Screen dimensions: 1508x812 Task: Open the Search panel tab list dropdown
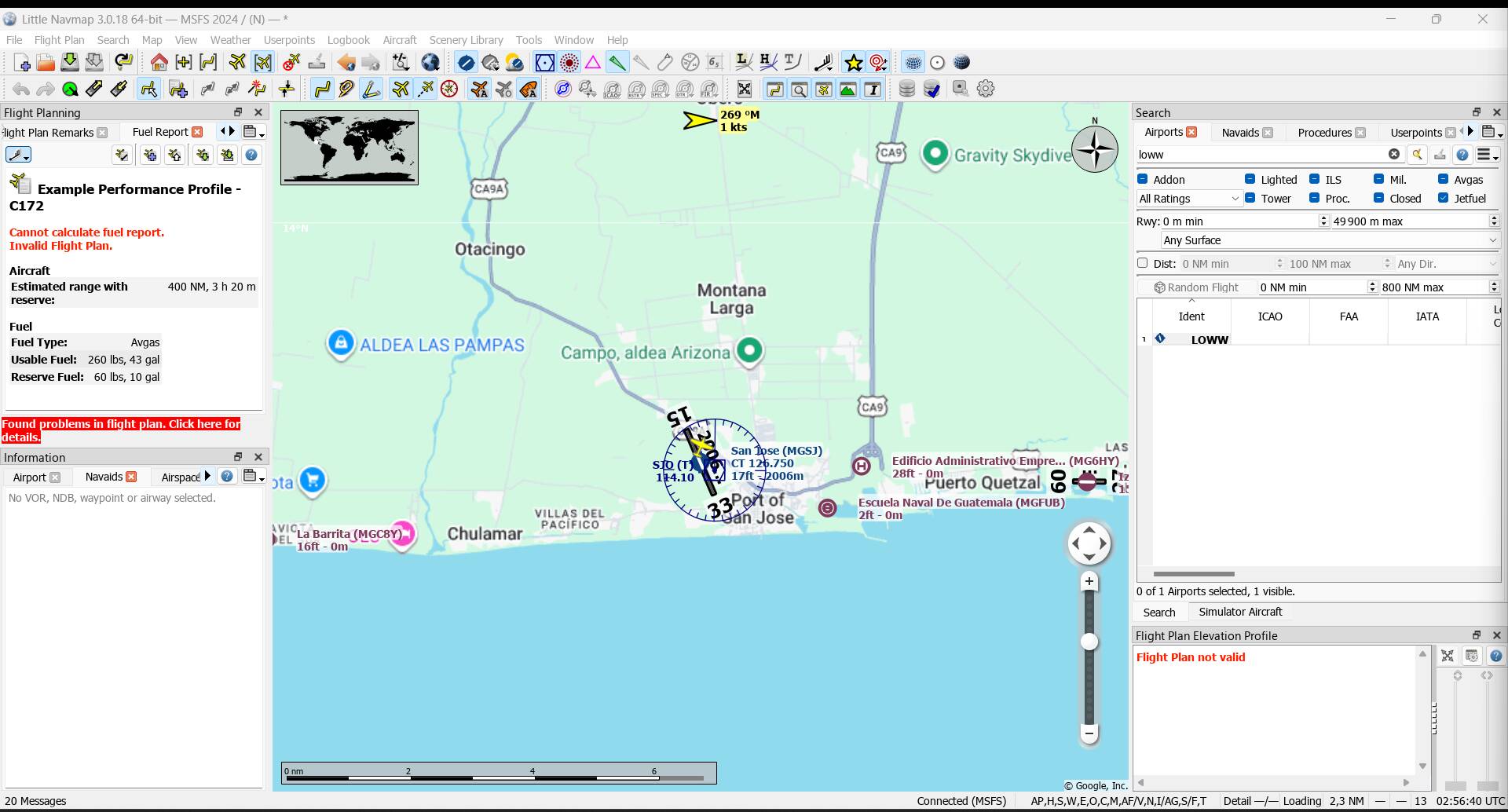tap(1492, 132)
